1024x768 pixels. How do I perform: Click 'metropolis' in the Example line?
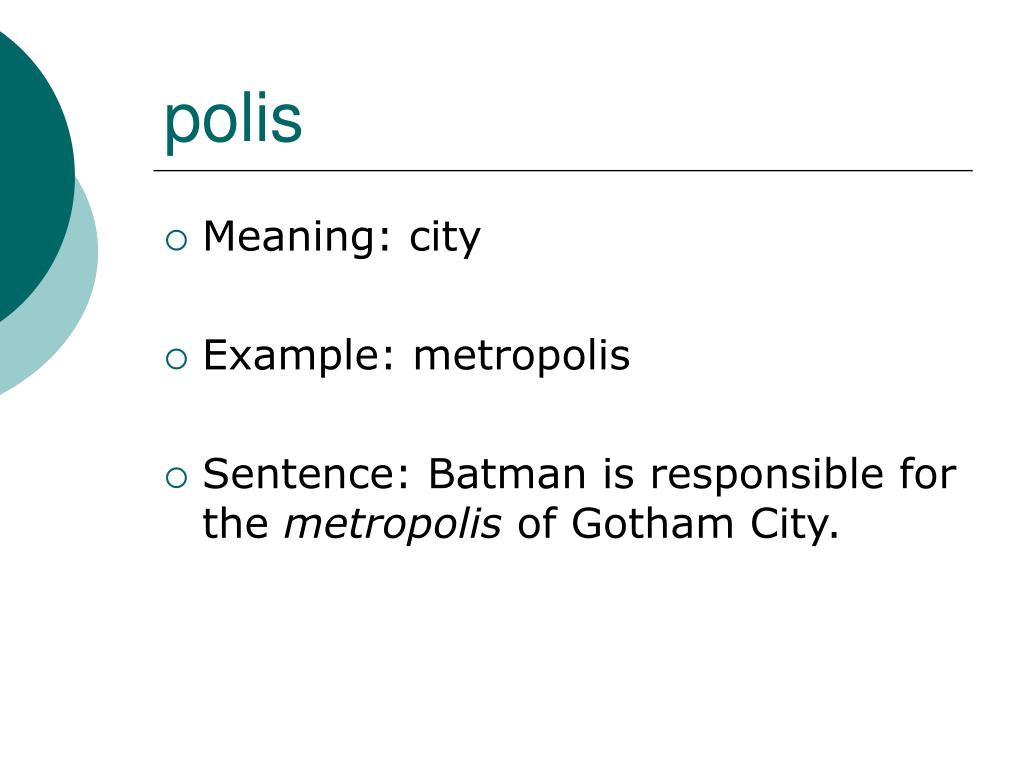[522, 356]
